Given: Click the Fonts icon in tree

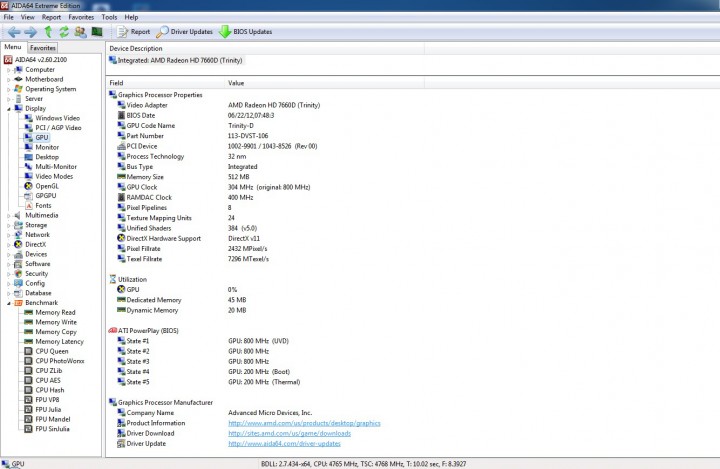Looking at the screenshot, I should [28, 205].
